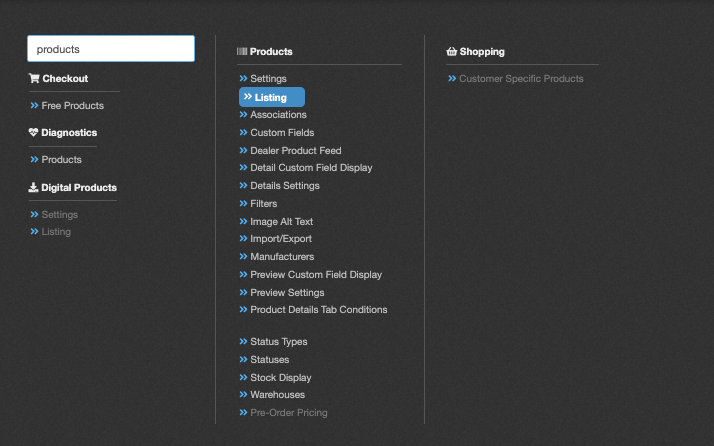Image resolution: width=714 pixels, height=446 pixels.
Task: Select Dealer Product Feed
Action: pyautogui.click(x=295, y=151)
